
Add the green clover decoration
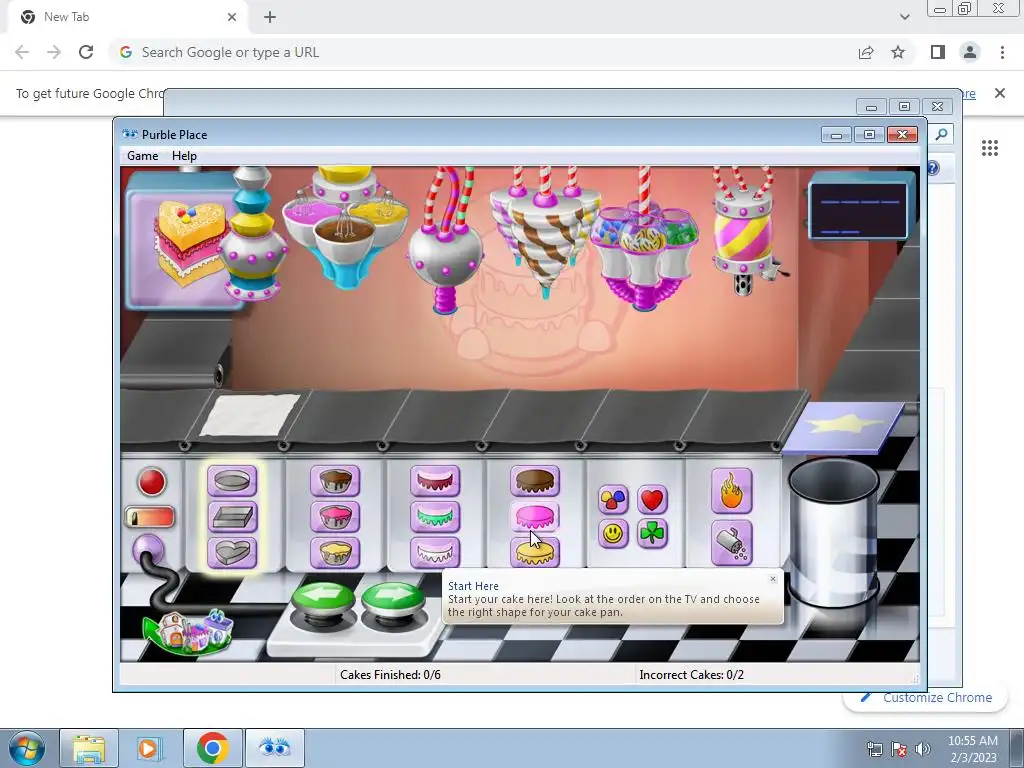coord(652,534)
